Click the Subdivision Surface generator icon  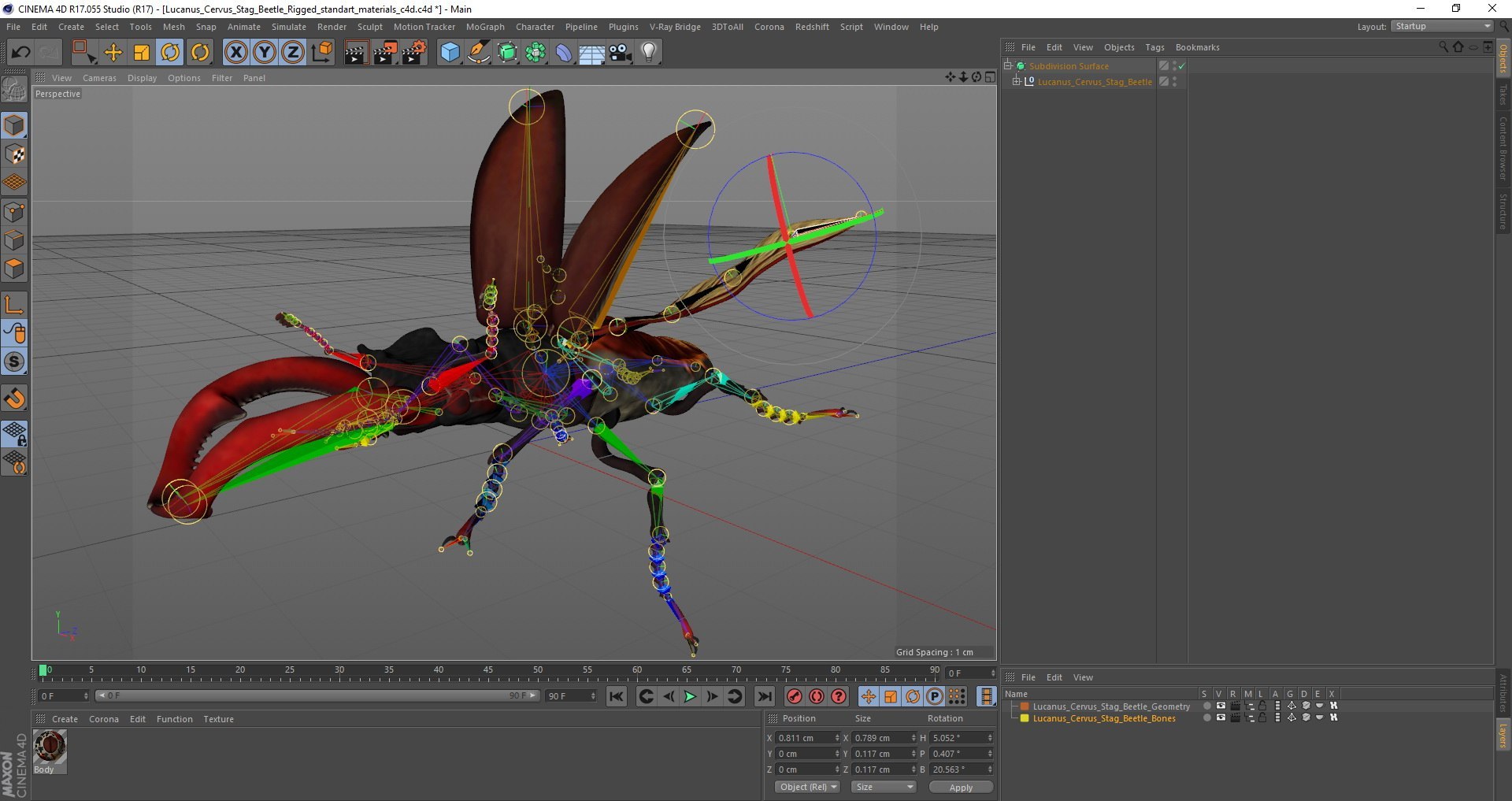(508, 53)
